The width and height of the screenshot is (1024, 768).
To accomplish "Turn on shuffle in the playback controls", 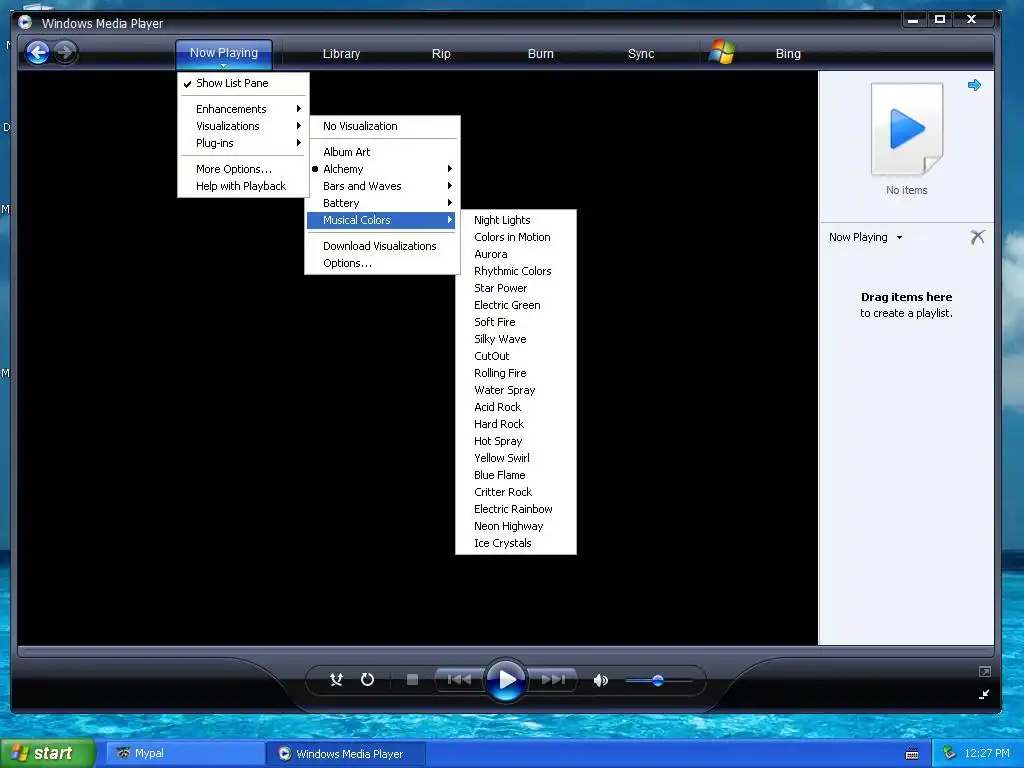I will [336, 680].
